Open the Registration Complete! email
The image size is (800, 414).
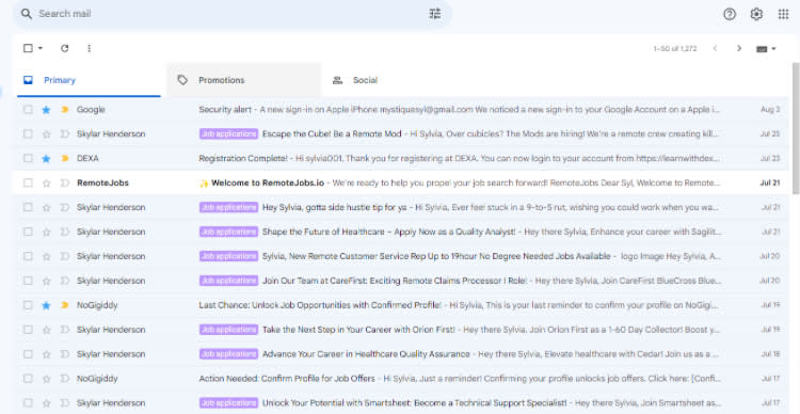[x=400, y=158]
